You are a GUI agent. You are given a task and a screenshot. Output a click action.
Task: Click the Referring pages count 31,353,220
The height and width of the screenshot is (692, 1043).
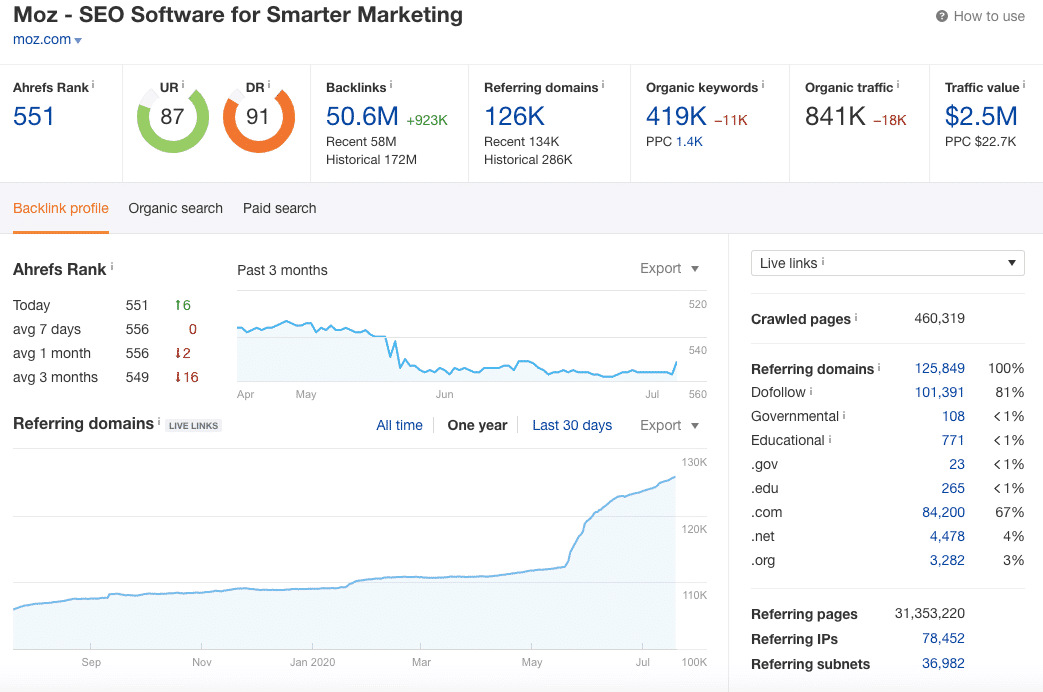[x=929, y=613]
